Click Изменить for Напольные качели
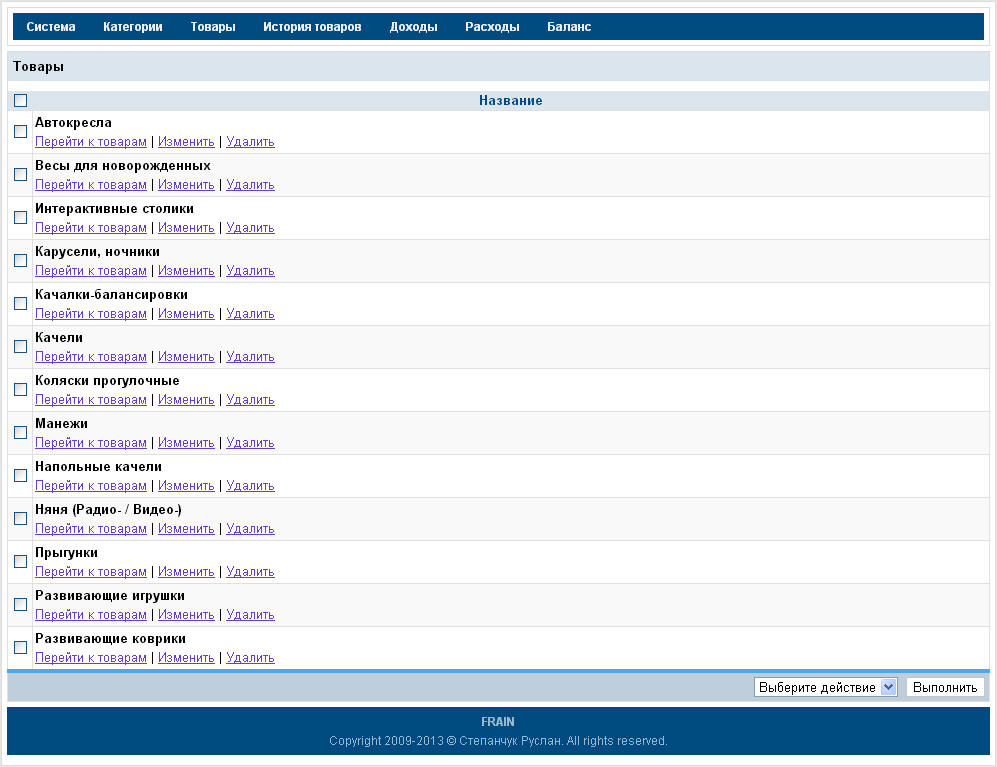 [x=186, y=486]
